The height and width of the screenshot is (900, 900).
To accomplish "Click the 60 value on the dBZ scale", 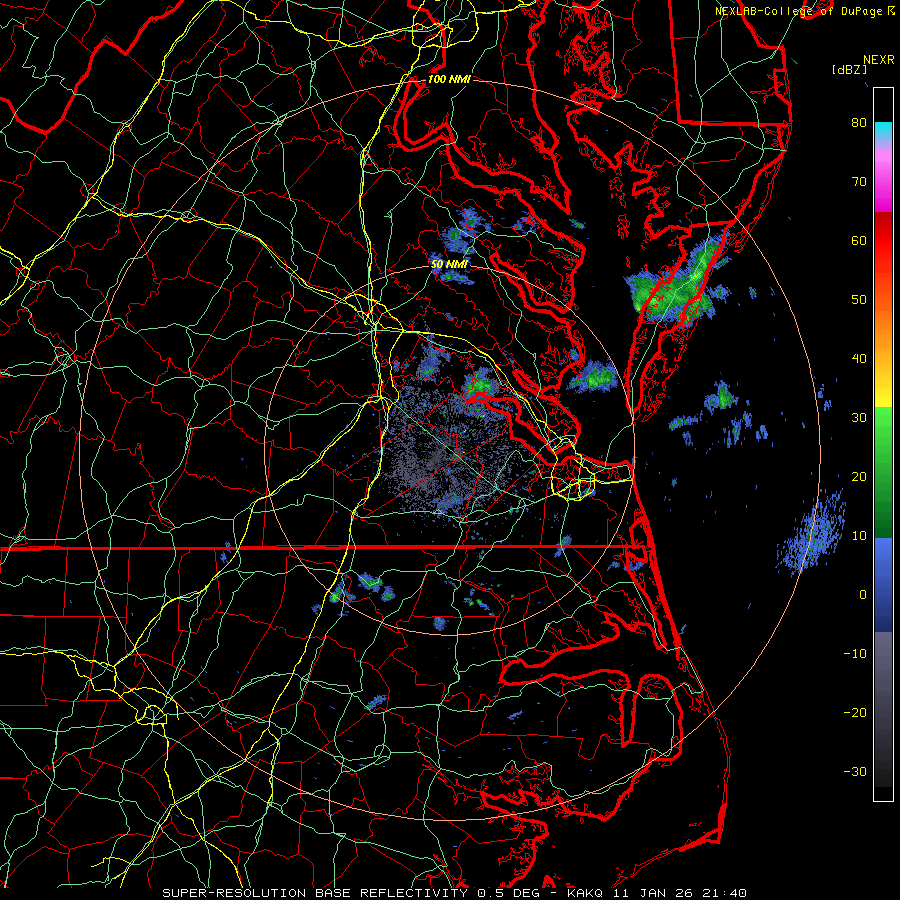I will click(859, 240).
